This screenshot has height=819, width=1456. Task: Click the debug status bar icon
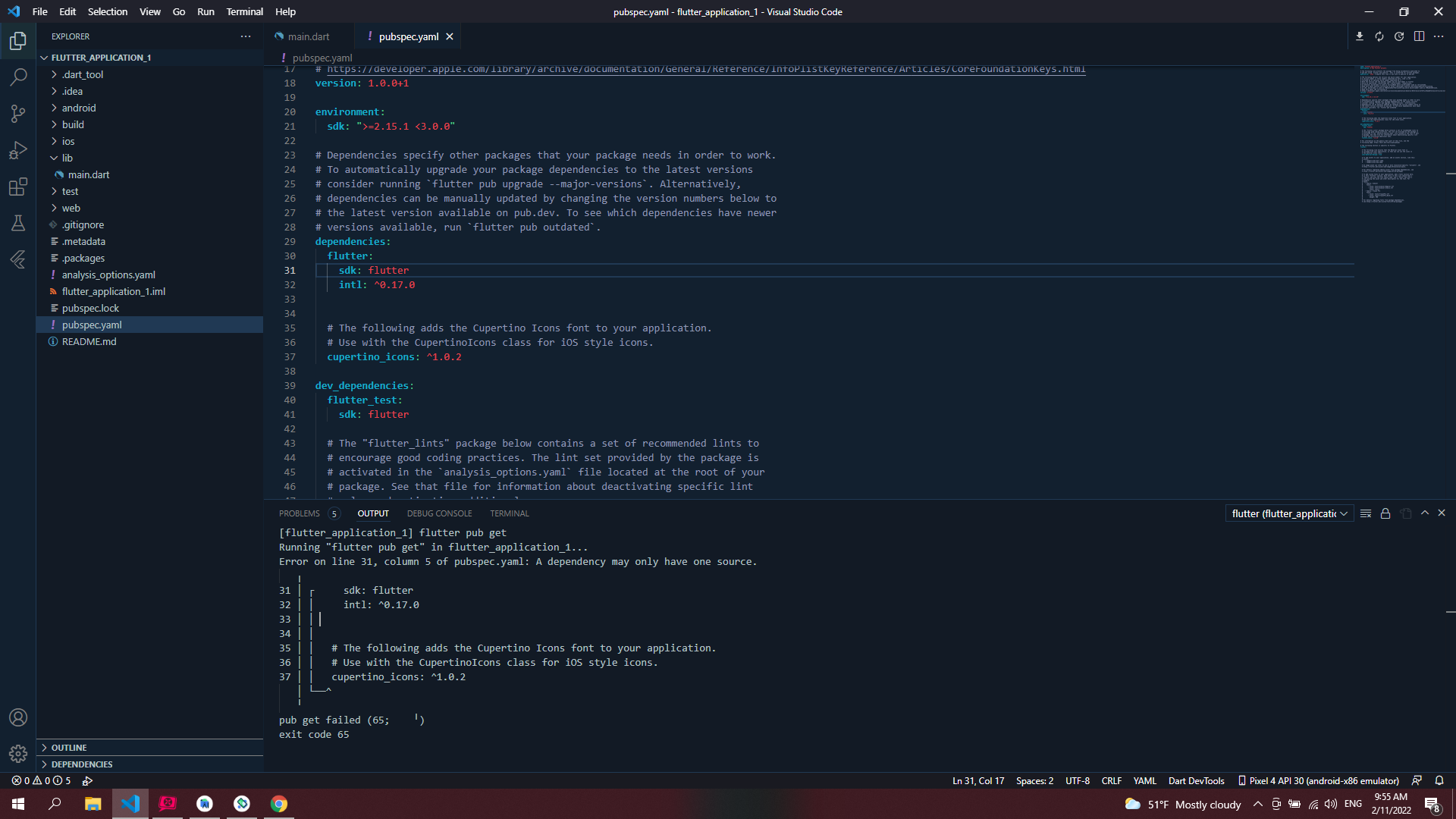coord(87,780)
